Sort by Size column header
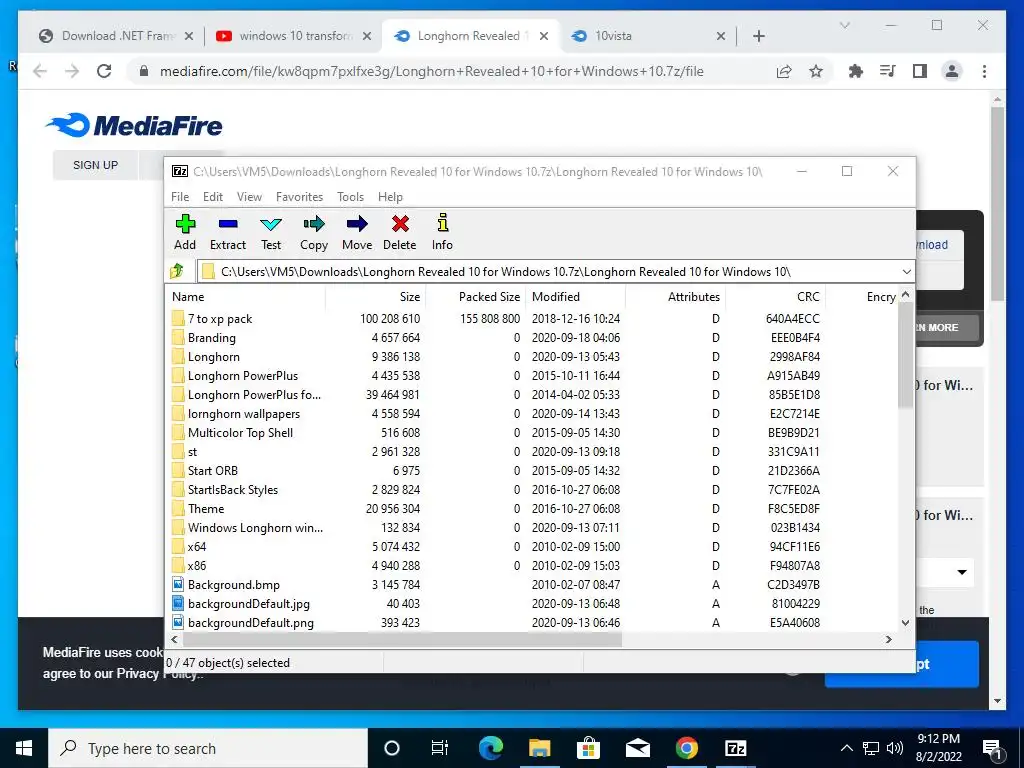Image resolution: width=1024 pixels, height=768 pixels. pos(376,296)
